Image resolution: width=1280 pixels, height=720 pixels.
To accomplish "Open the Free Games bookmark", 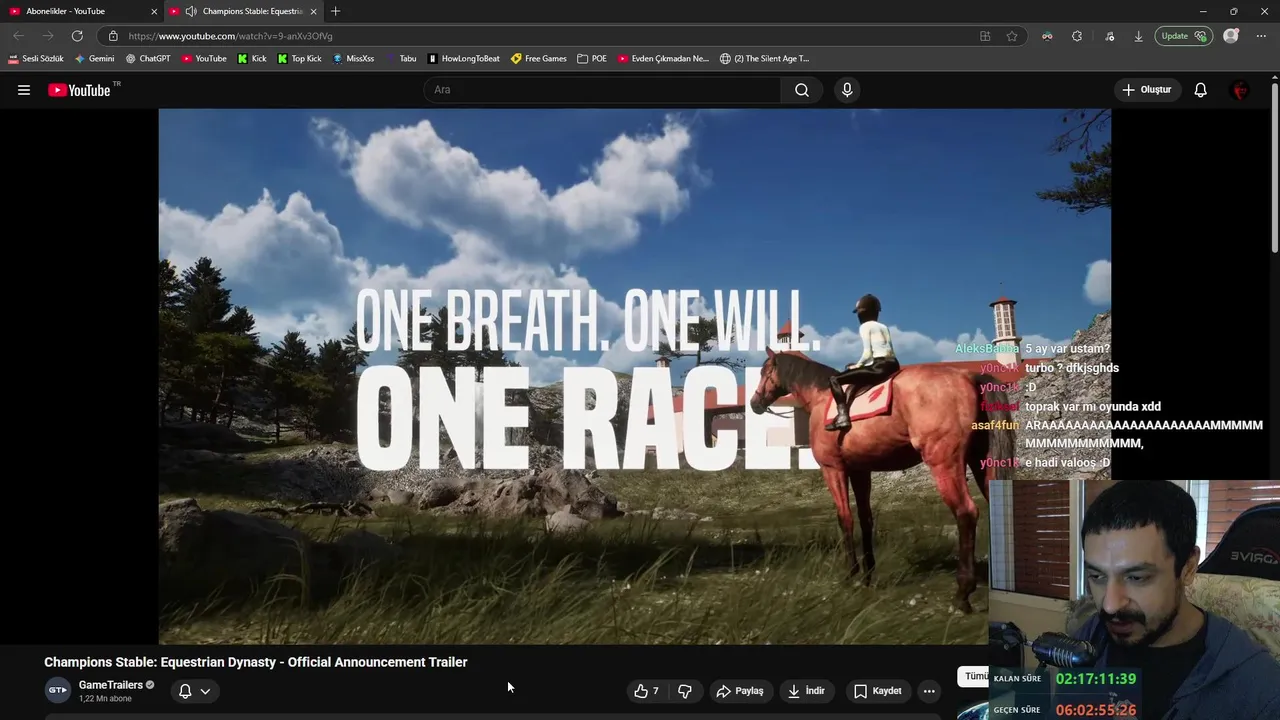I will point(539,59).
